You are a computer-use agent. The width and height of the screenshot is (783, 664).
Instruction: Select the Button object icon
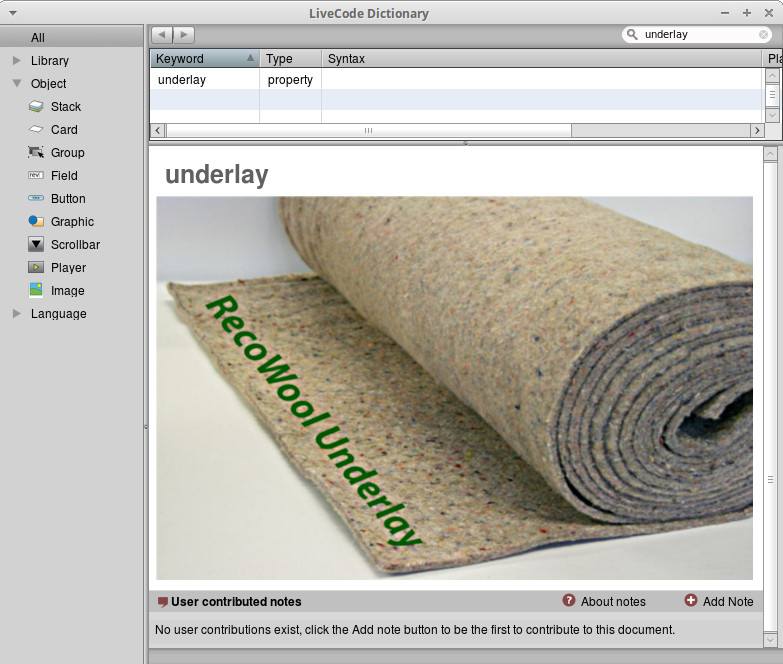[x=36, y=199]
